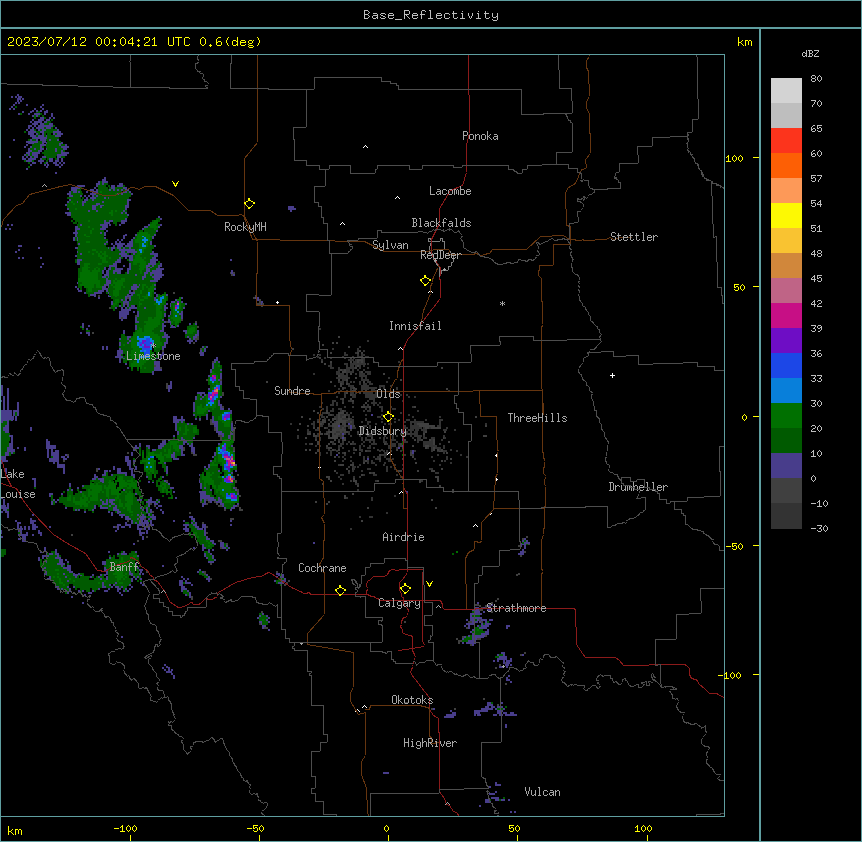The height and width of the screenshot is (842, 862).
Task: Click the dBZ legend heading
Action: pyautogui.click(x=810, y=54)
